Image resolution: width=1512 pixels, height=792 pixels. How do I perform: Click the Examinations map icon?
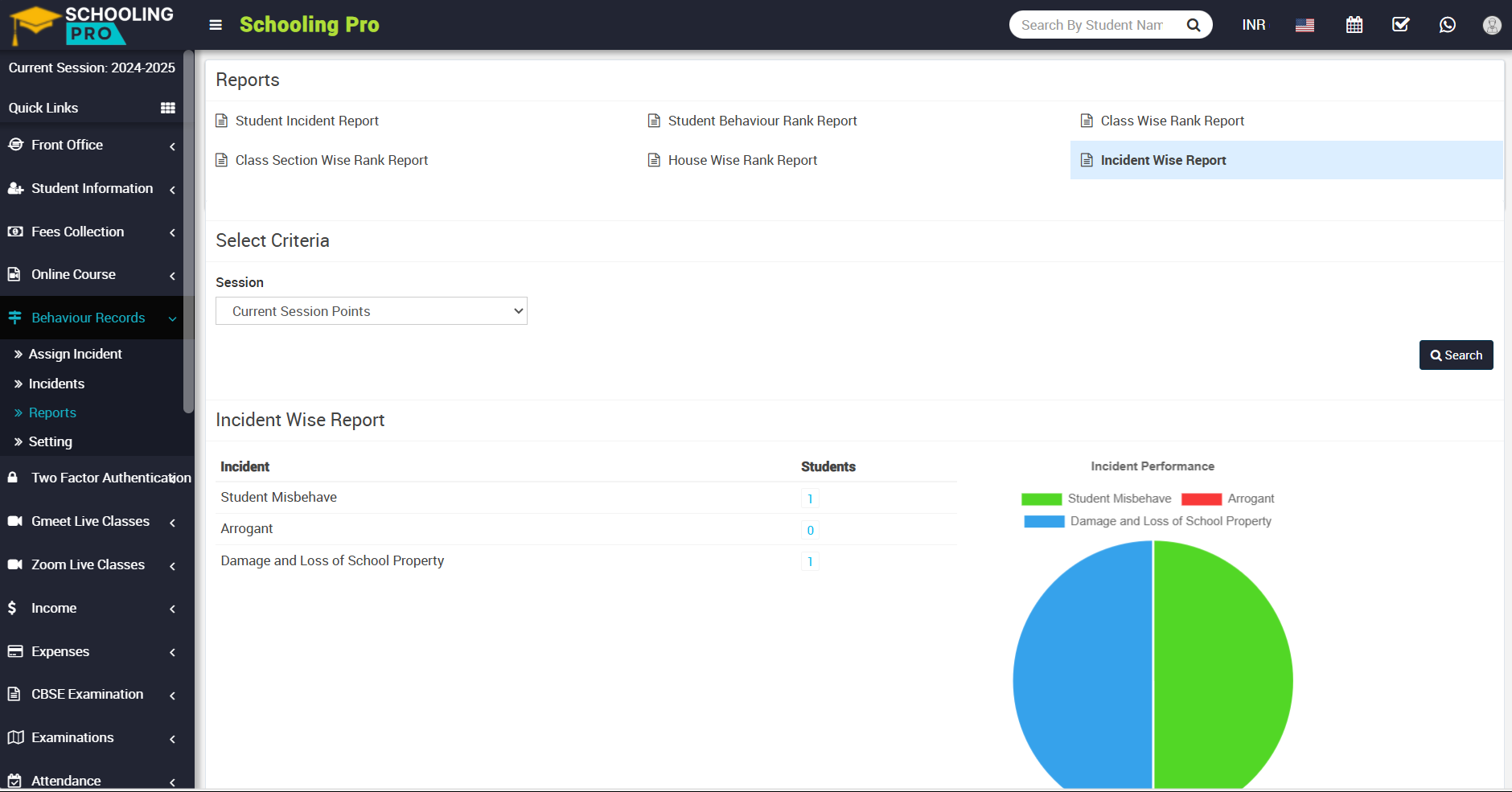tap(15, 737)
